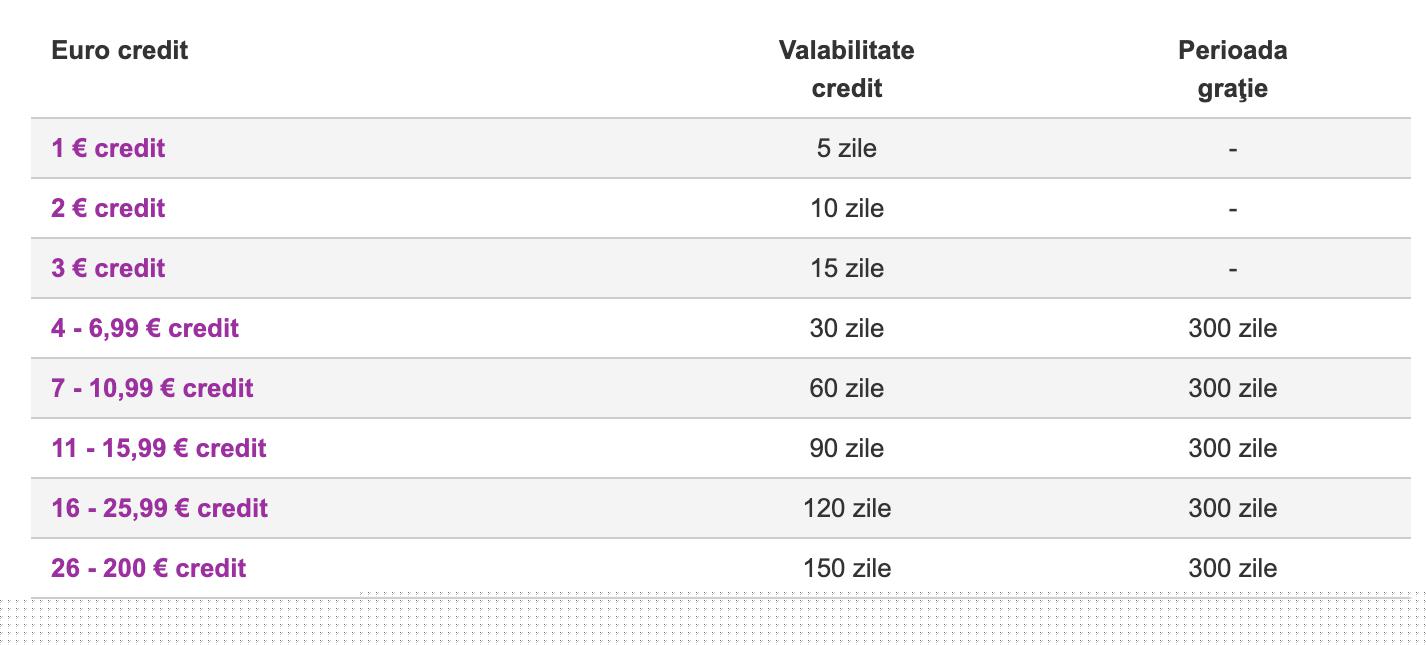Open the "7 - 10,99 € credit" link

pyautogui.click(x=152, y=388)
